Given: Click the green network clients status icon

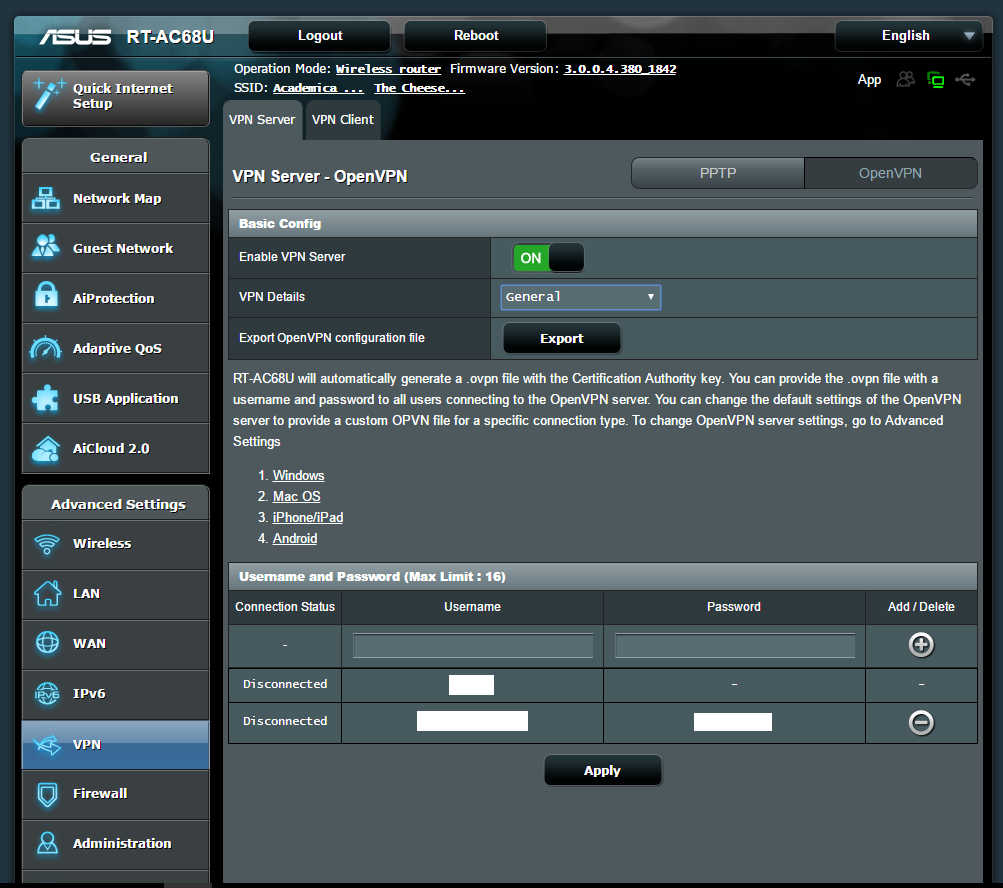Looking at the screenshot, I should (936, 80).
